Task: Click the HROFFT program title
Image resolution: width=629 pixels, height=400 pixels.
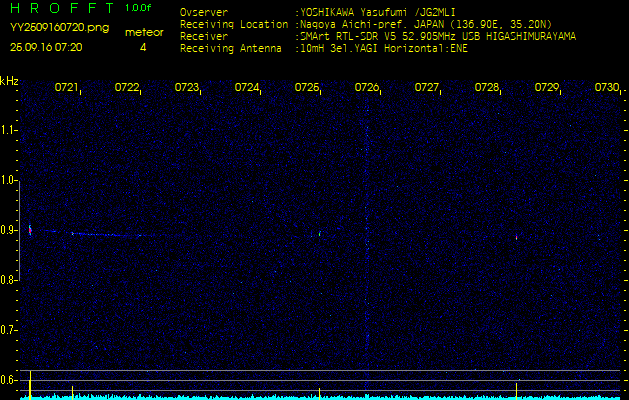Action: point(62,8)
